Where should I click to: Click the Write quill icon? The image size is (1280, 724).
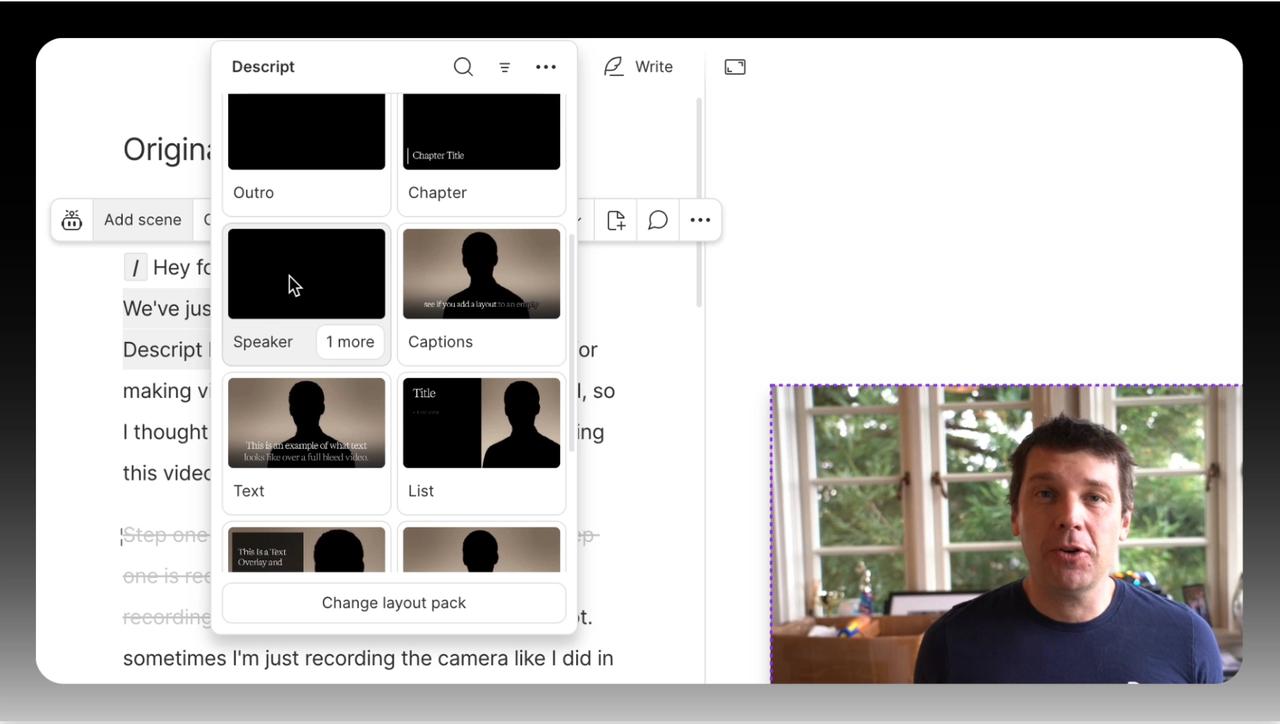613,66
